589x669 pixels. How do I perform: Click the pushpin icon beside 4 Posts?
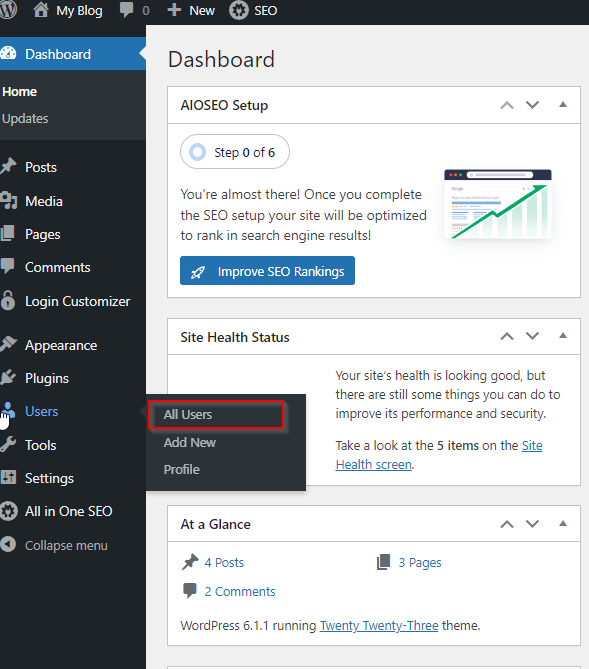point(190,562)
